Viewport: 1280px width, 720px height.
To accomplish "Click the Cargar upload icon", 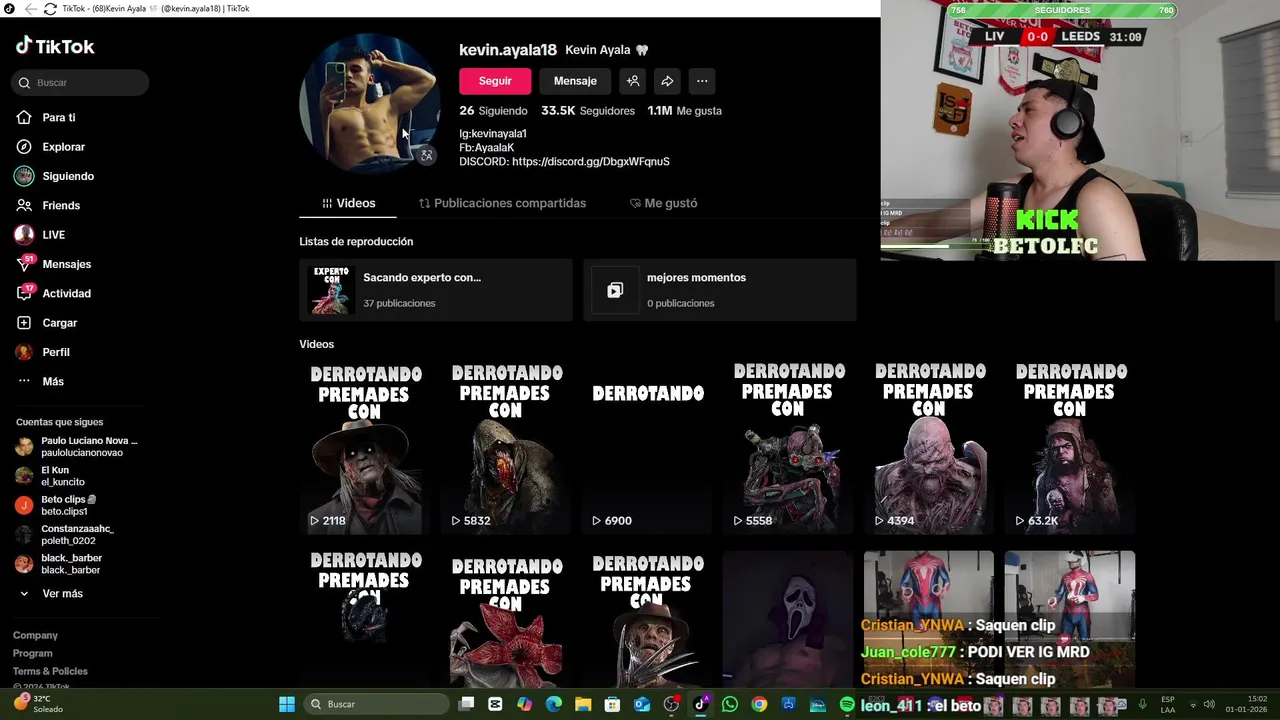I will coord(24,323).
